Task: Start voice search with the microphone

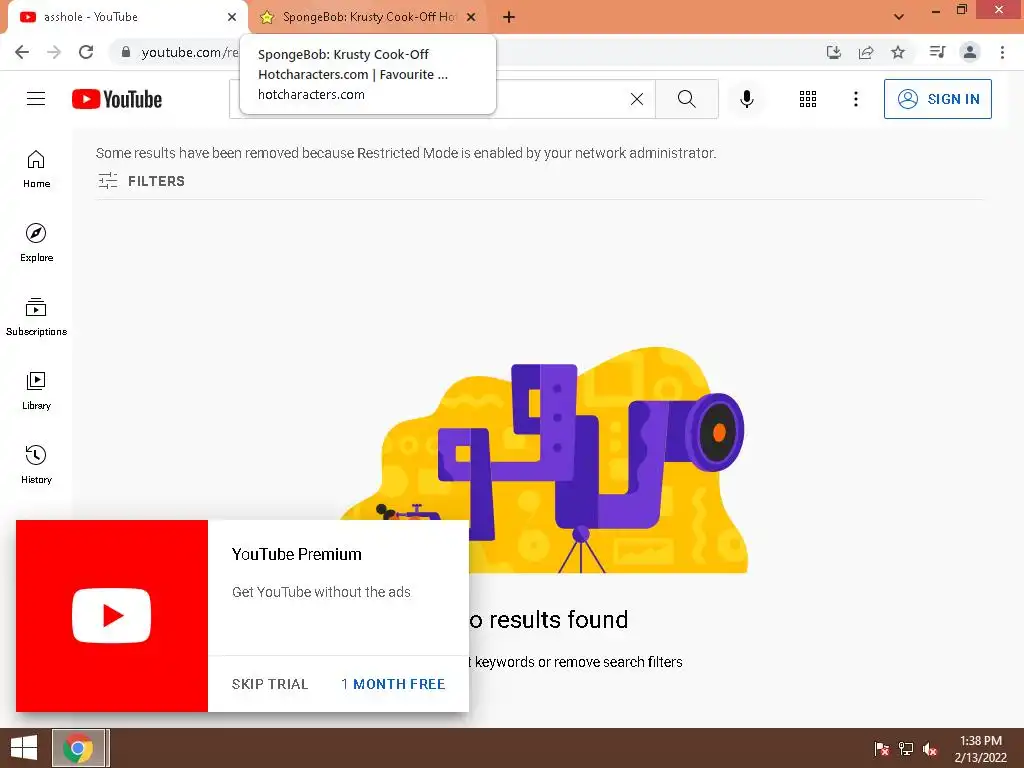Action: [x=746, y=99]
